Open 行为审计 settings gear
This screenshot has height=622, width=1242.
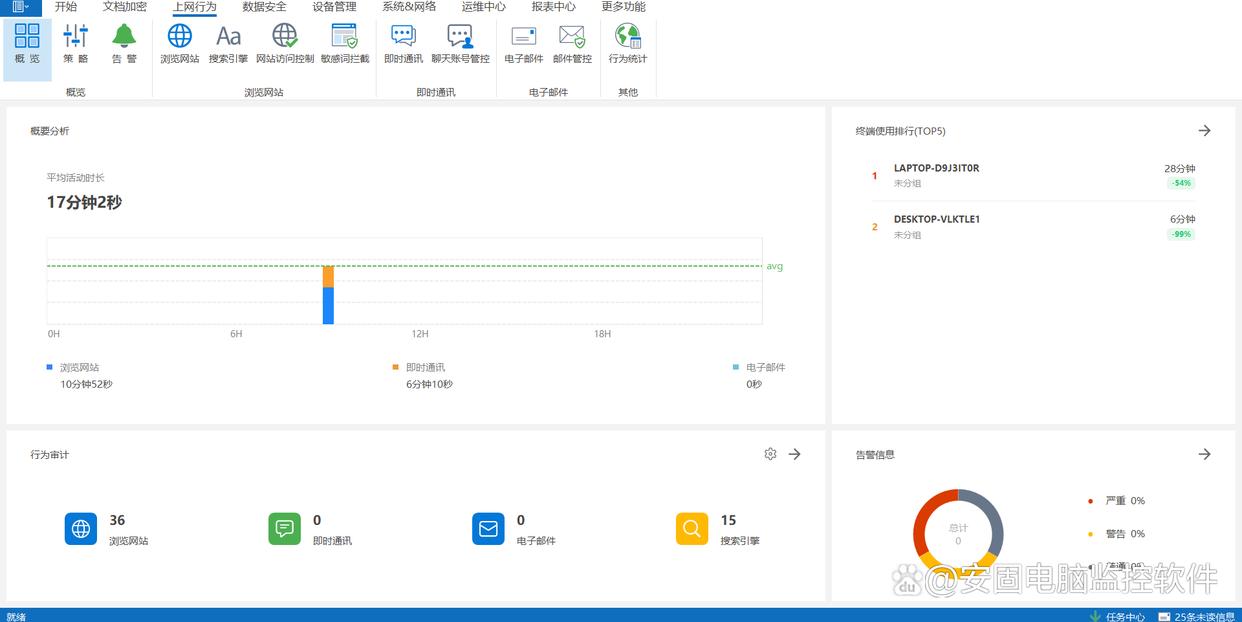(x=770, y=454)
